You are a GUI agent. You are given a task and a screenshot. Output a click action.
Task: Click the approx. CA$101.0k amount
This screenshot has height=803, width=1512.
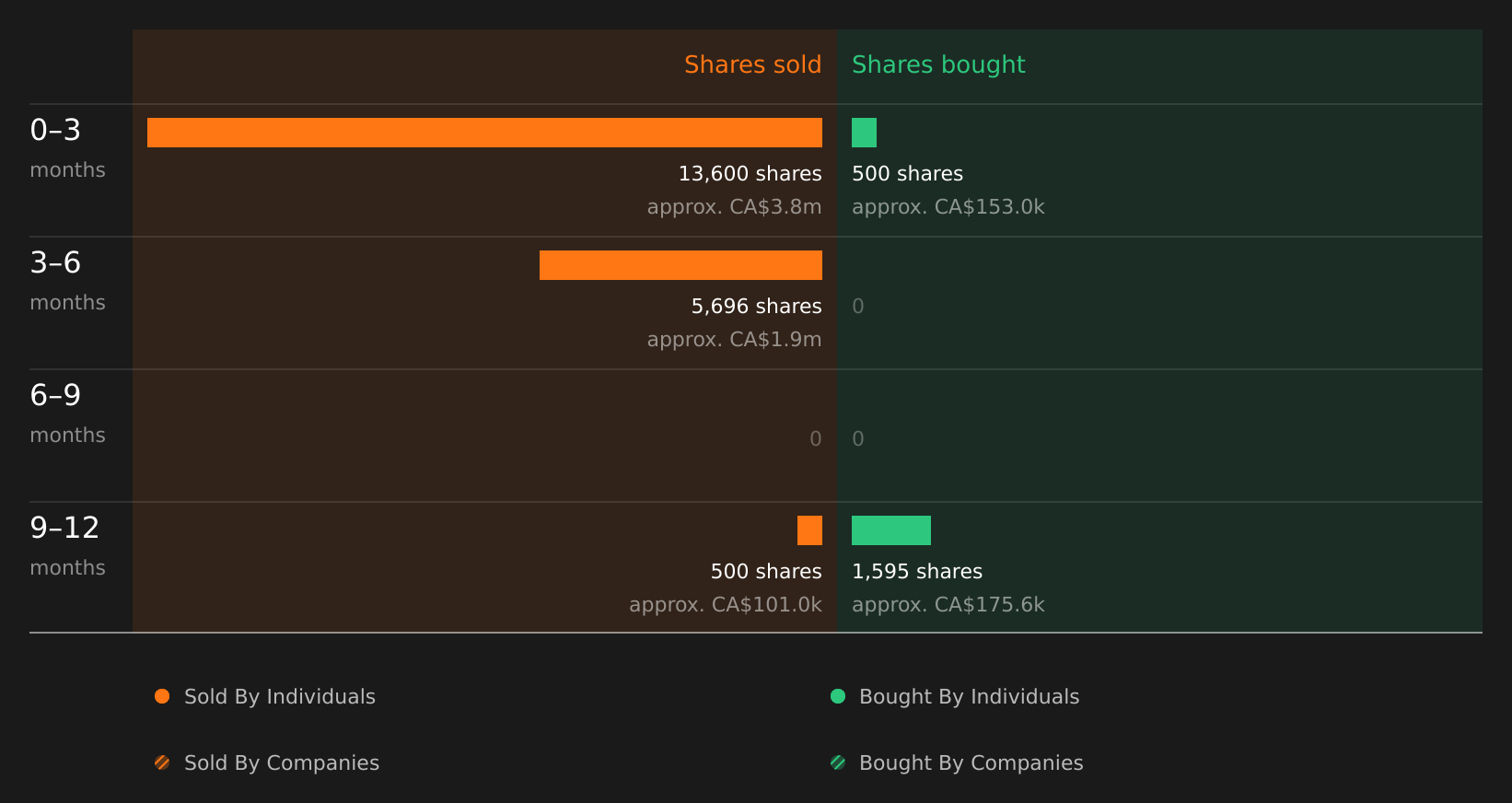click(726, 605)
